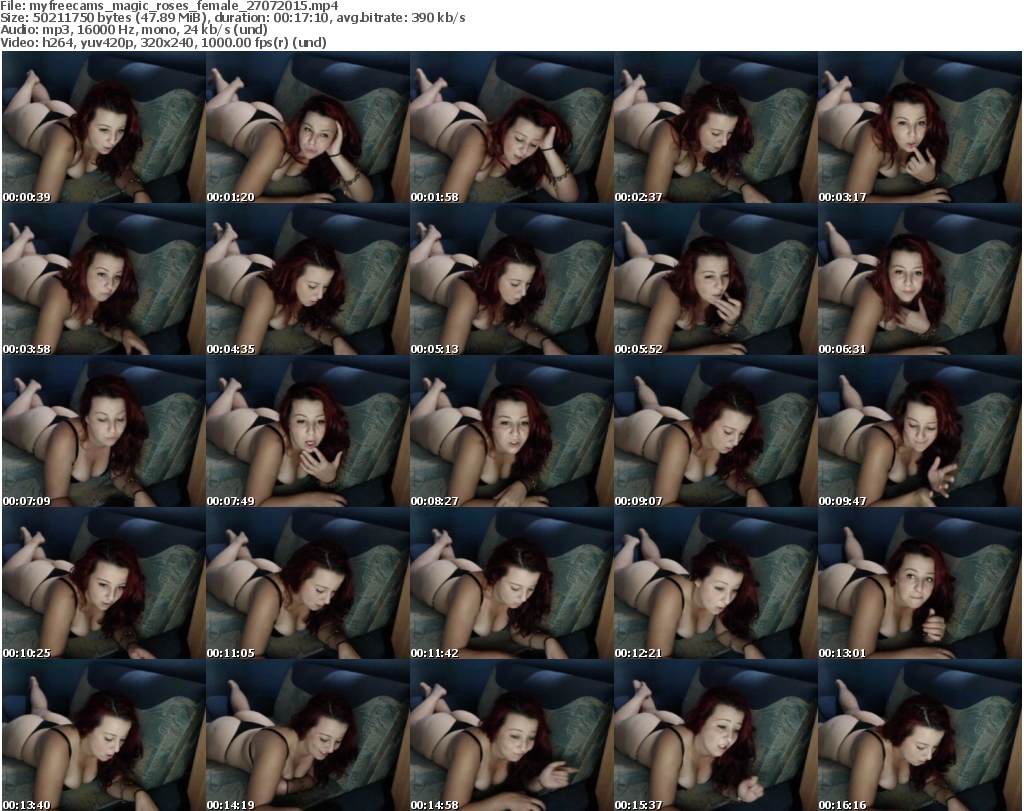The width and height of the screenshot is (1024, 811).
Task: Select frame with timestamp 00:11:05
Action: click(x=308, y=584)
